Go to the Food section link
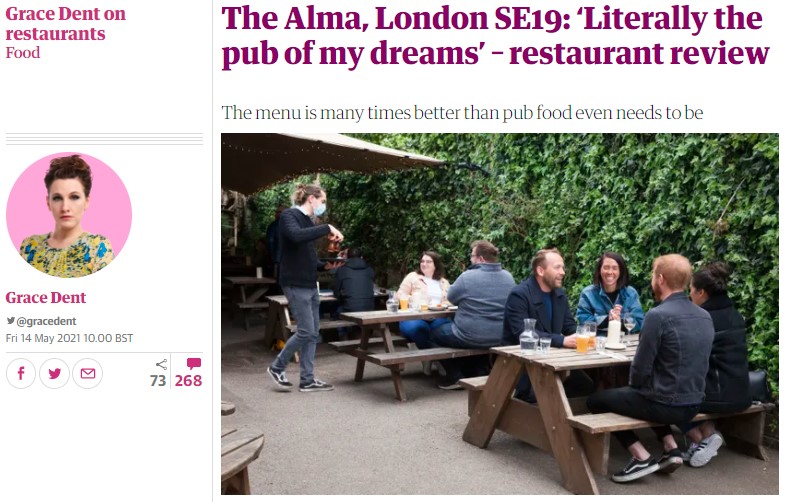This screenshot has height=502, width=788. point(23,53)
